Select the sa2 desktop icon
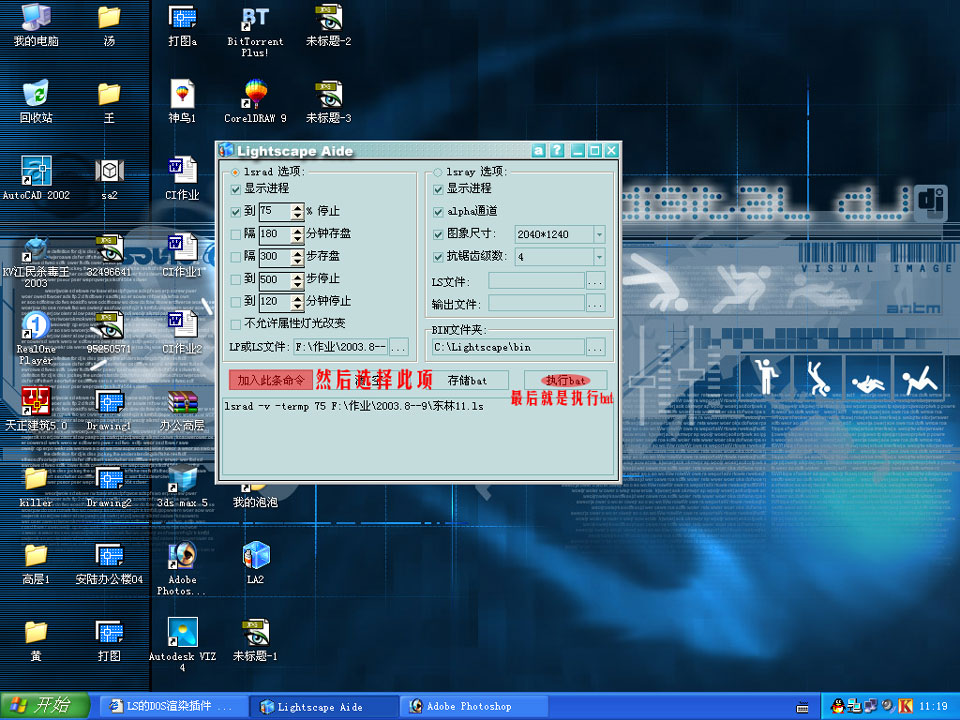Screen dimensions: 960x720 [x=109, y=178]
